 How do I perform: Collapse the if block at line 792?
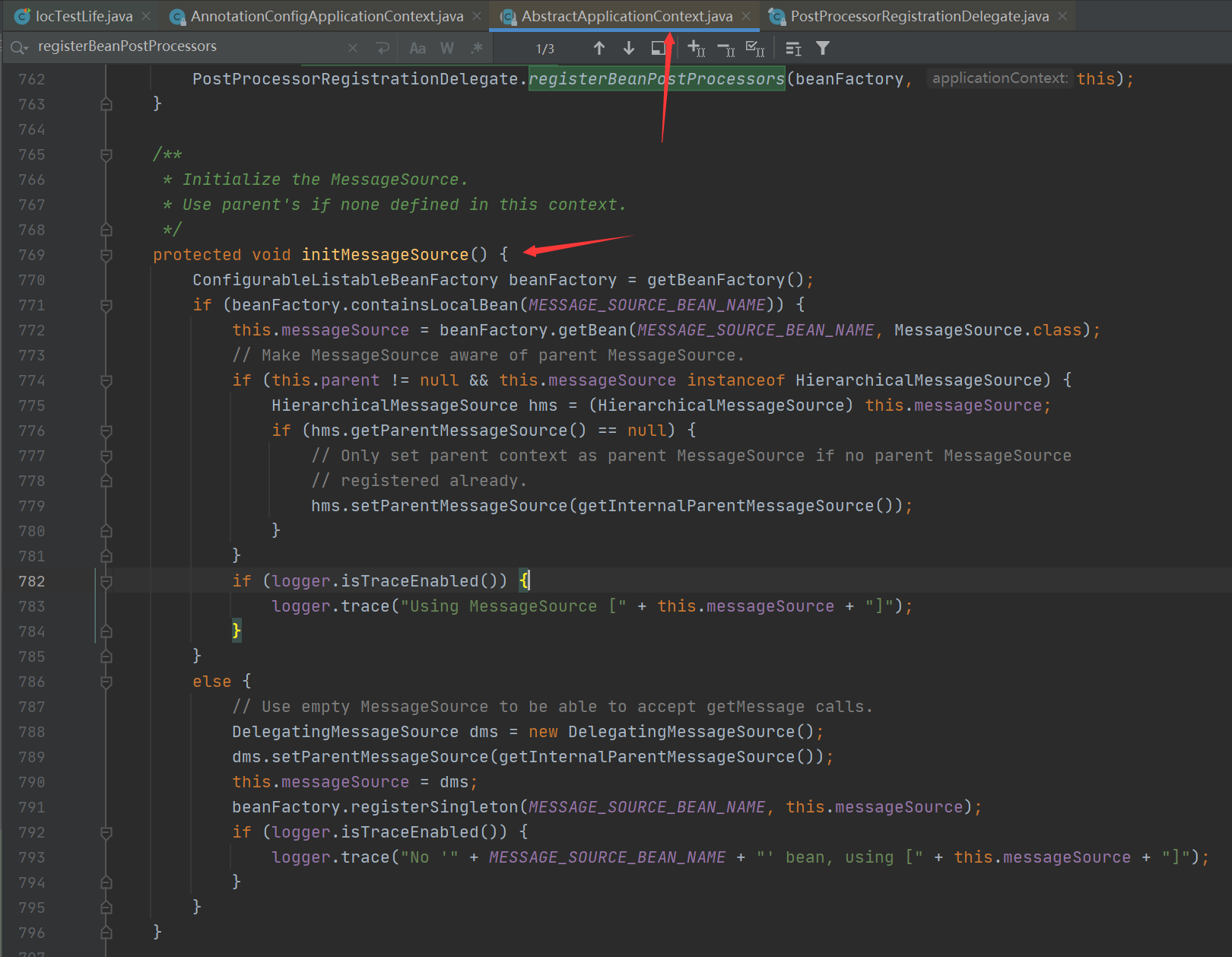coord(106,832)
